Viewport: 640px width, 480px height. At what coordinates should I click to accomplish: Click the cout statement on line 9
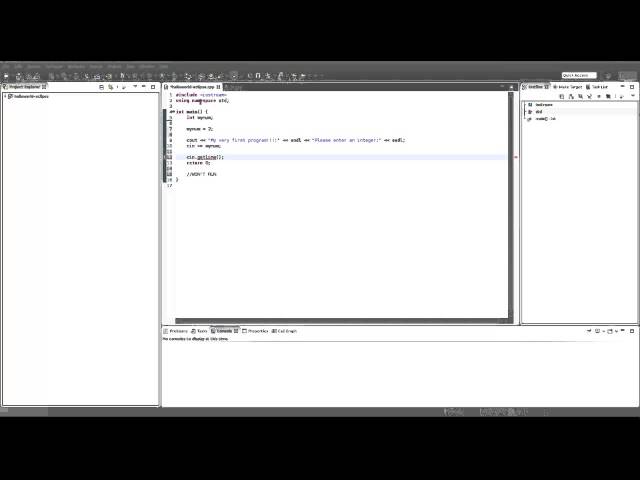click(x=296, y=140)
